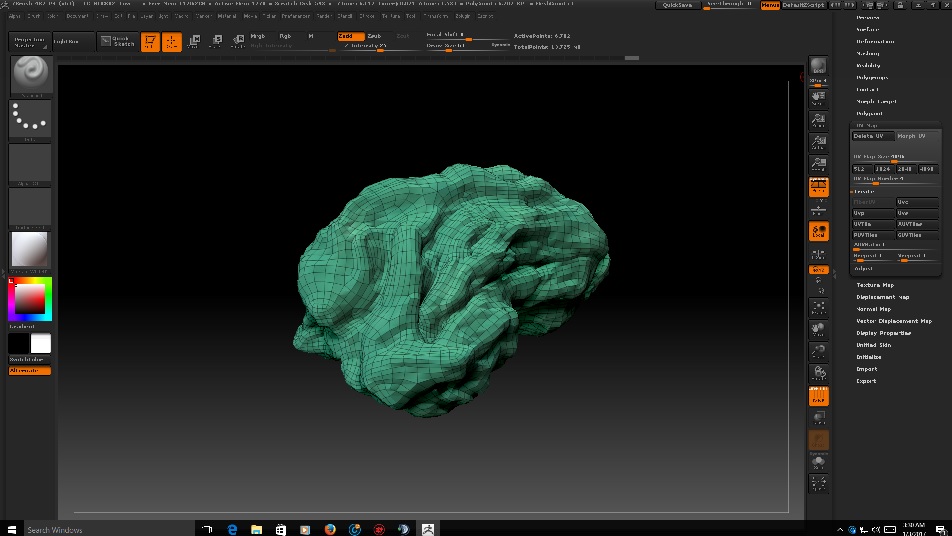Open Windows Task View
This screenshot has height=536, width=952.
point(207,529)
